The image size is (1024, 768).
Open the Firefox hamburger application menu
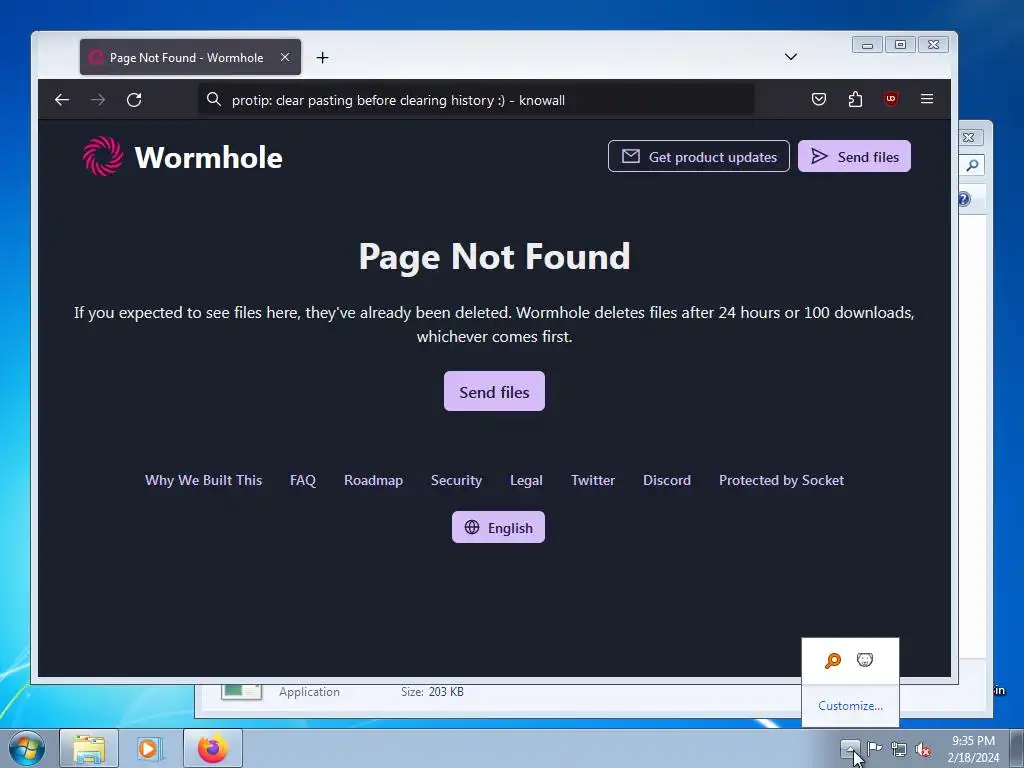click(x=927, y=99)
